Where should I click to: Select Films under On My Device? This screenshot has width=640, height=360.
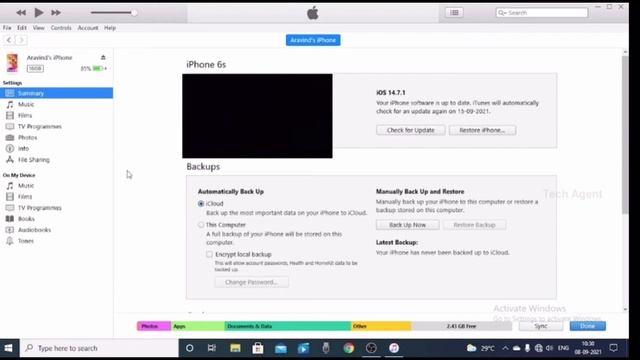(56, 197)
